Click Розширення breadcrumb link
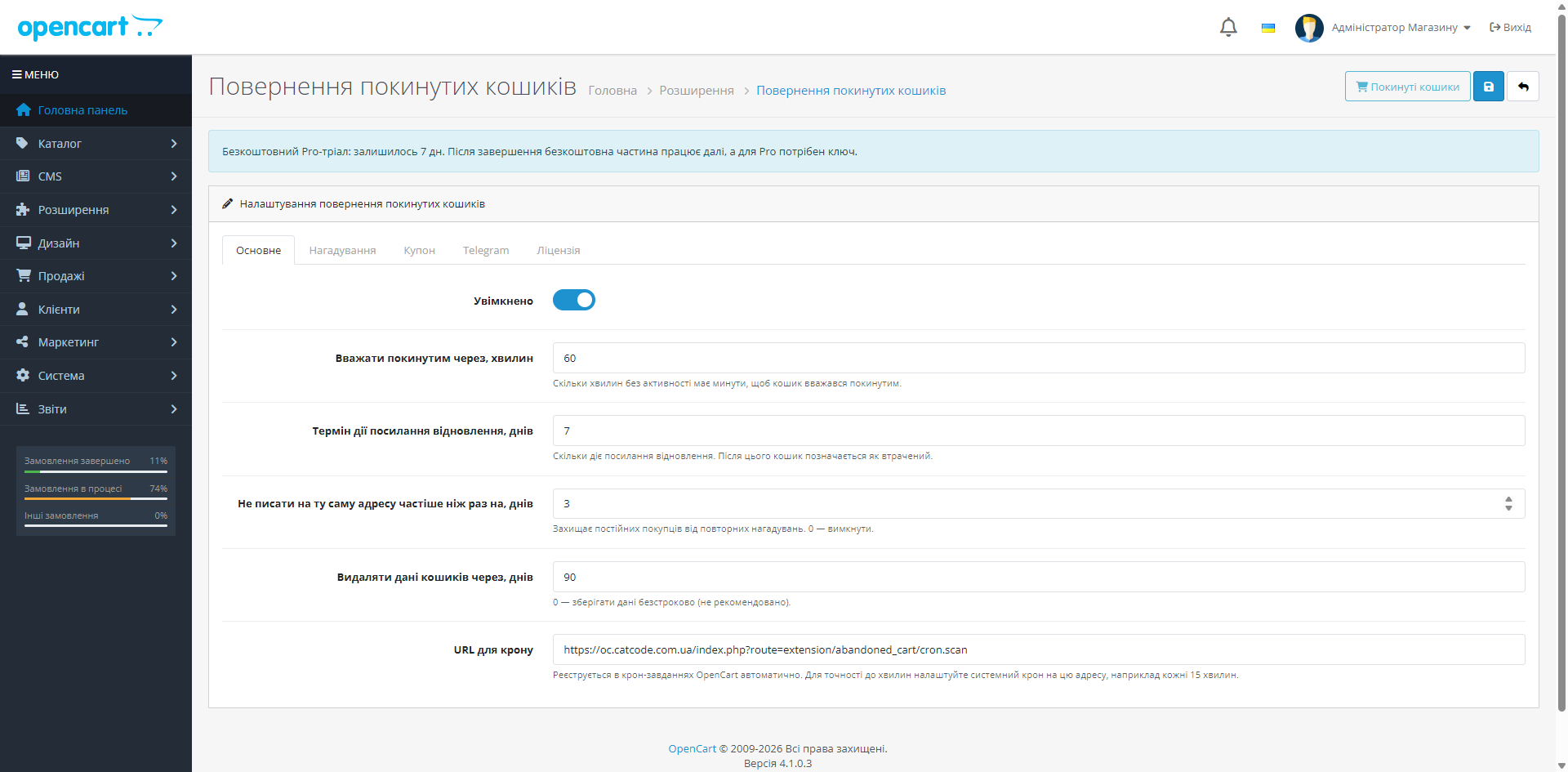Screen dimensions: 1568x772 (x=697, y=91)
